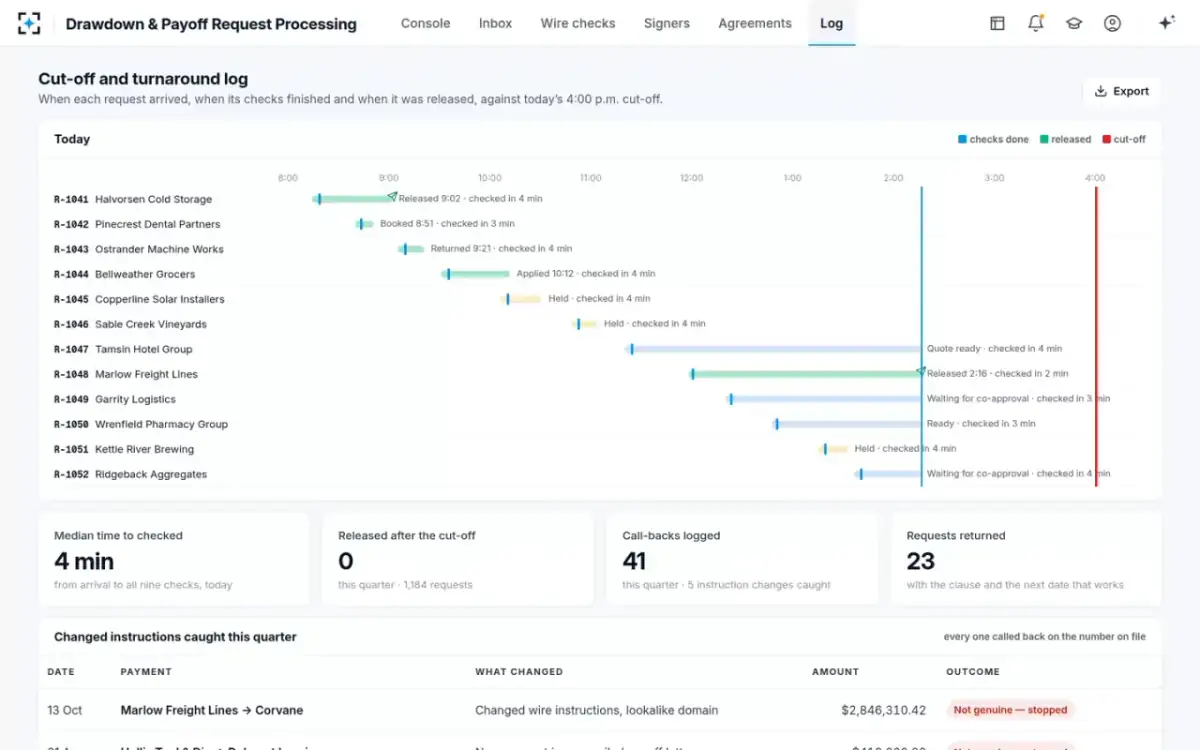Click the released arrow marker for Halvorsen Cold Storage
Viewport: 1200px width, 750px height.
coord(393,197)
